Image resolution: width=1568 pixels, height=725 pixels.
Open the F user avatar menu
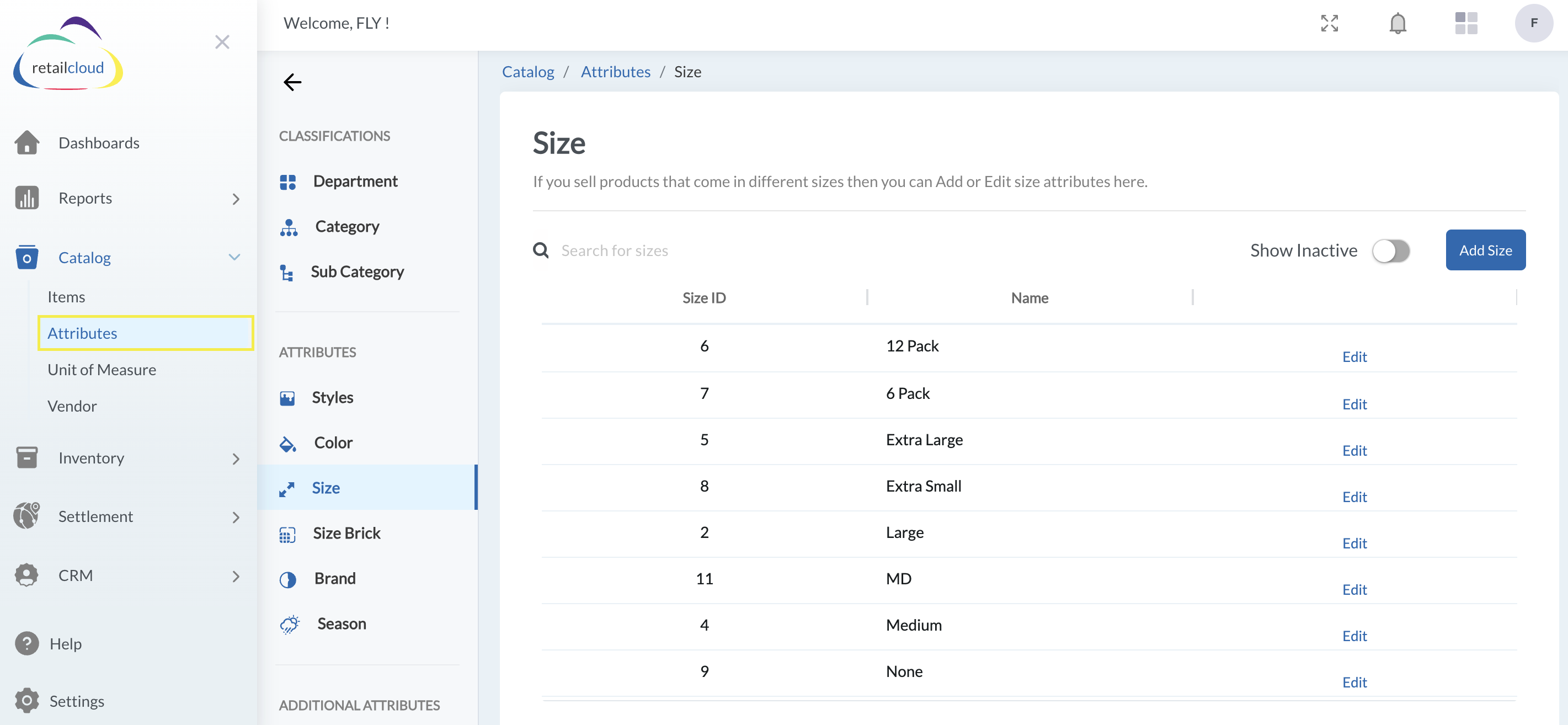(x=1533, y=23)
